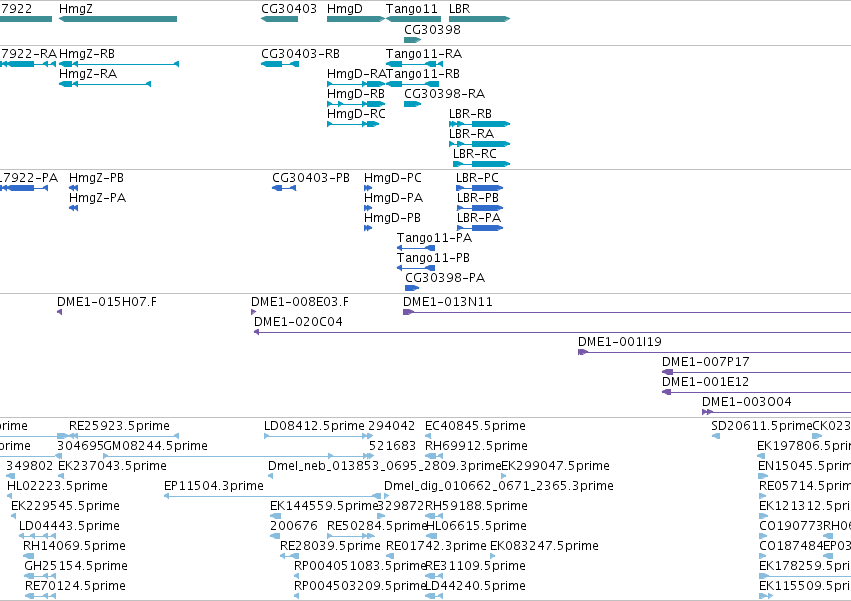This screenshot has width=851, height=601.
Task: Click the LBR-PB protein label
Action: click(x=478, y=198)
